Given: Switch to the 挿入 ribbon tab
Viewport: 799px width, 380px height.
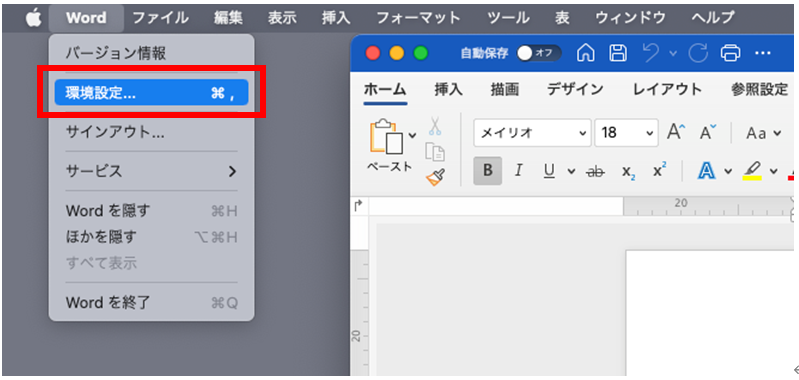Looking at the screenshot, I should (448, 90).
